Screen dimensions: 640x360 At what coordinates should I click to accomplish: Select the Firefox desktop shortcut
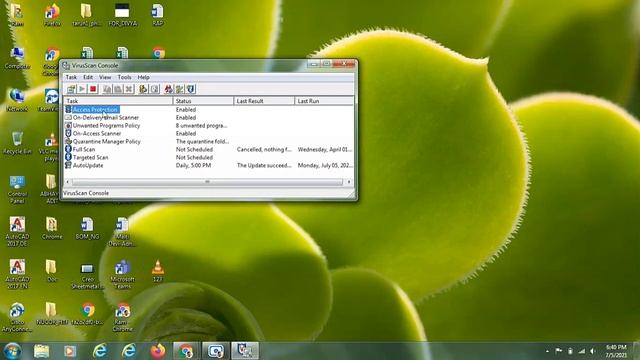[52, 15]
